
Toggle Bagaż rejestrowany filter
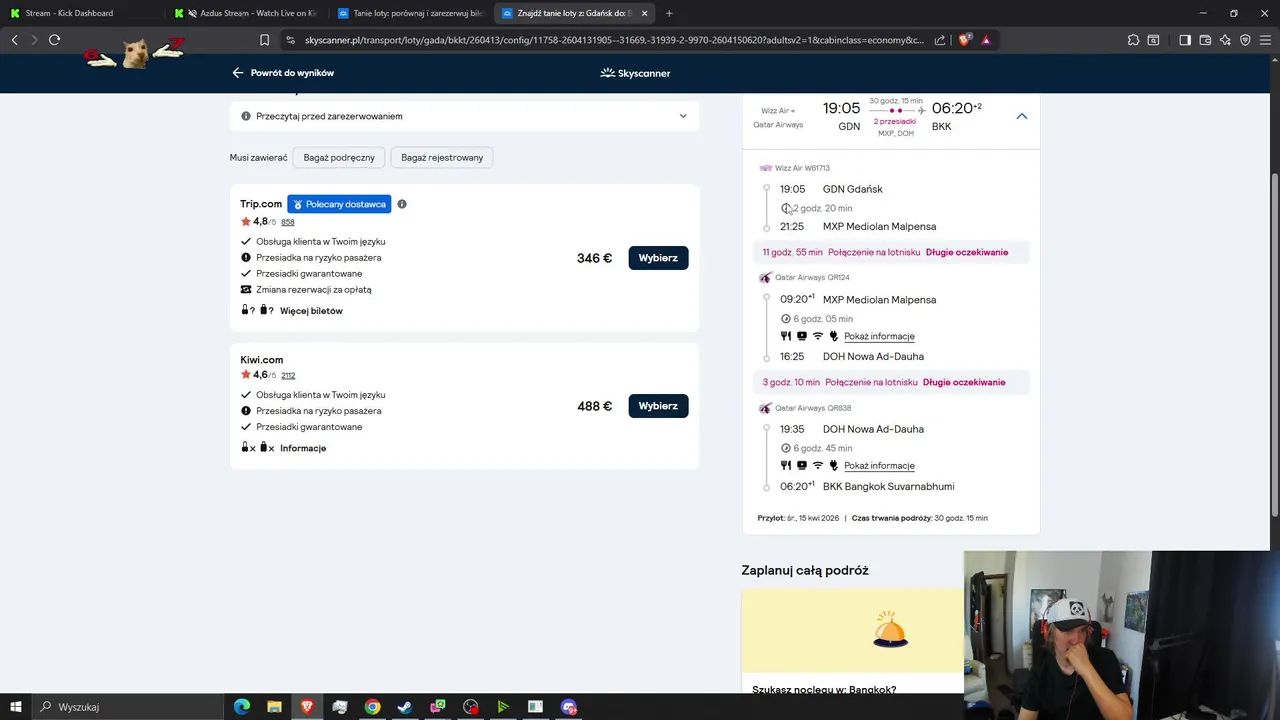pyautogui.click(x=442, y=157)
